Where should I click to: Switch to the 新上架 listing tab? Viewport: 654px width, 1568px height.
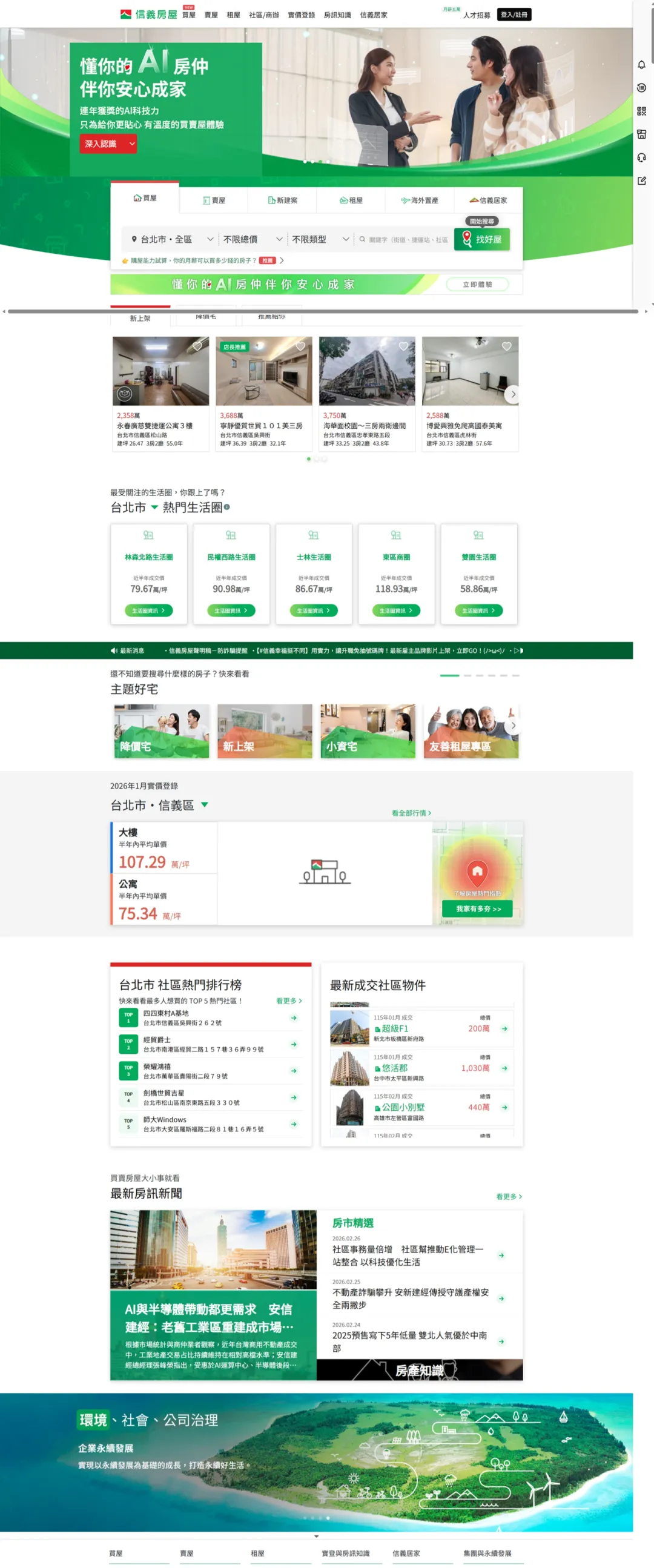pyautogui.click(x=140, y=318)
